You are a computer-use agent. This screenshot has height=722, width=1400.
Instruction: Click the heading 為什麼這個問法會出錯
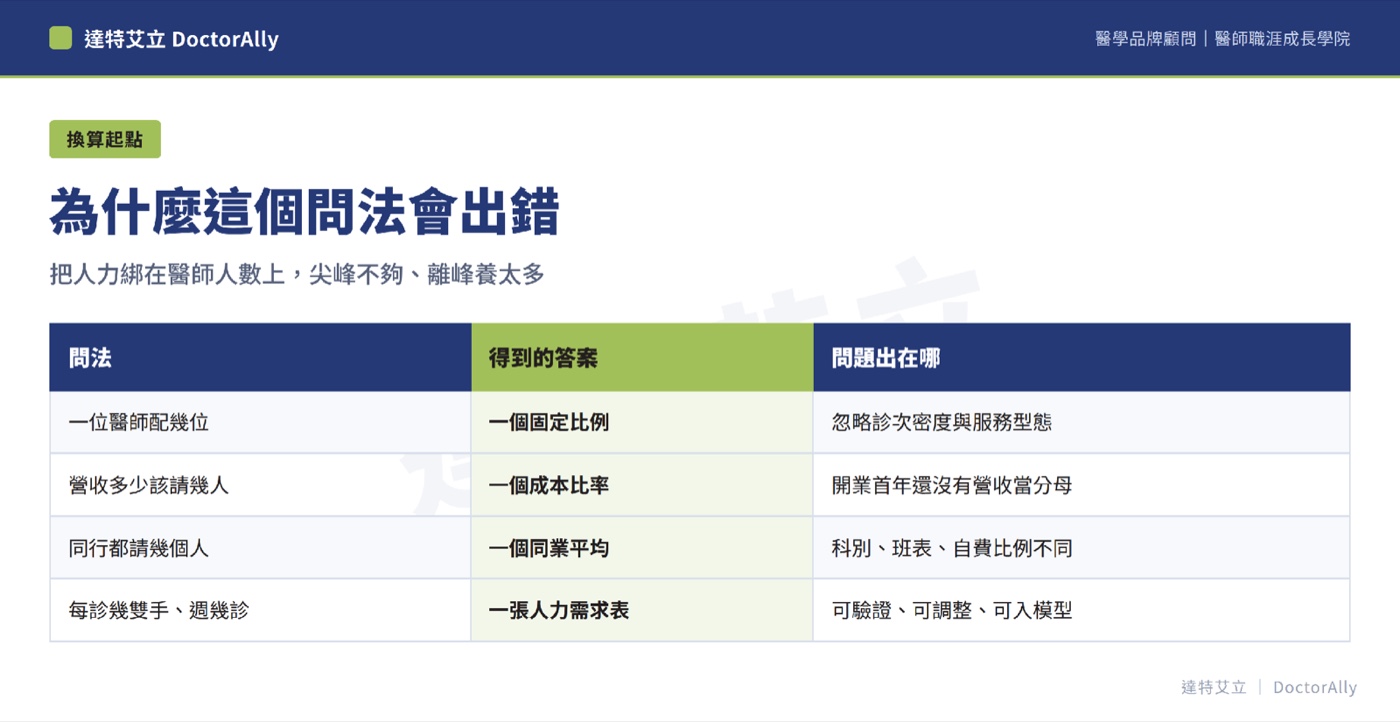[x=304, y=211]
